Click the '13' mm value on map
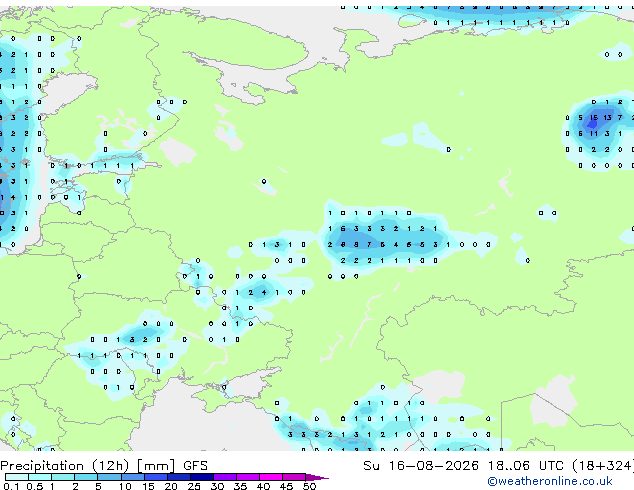Screen dimensions: 634x490 (607, 118)
